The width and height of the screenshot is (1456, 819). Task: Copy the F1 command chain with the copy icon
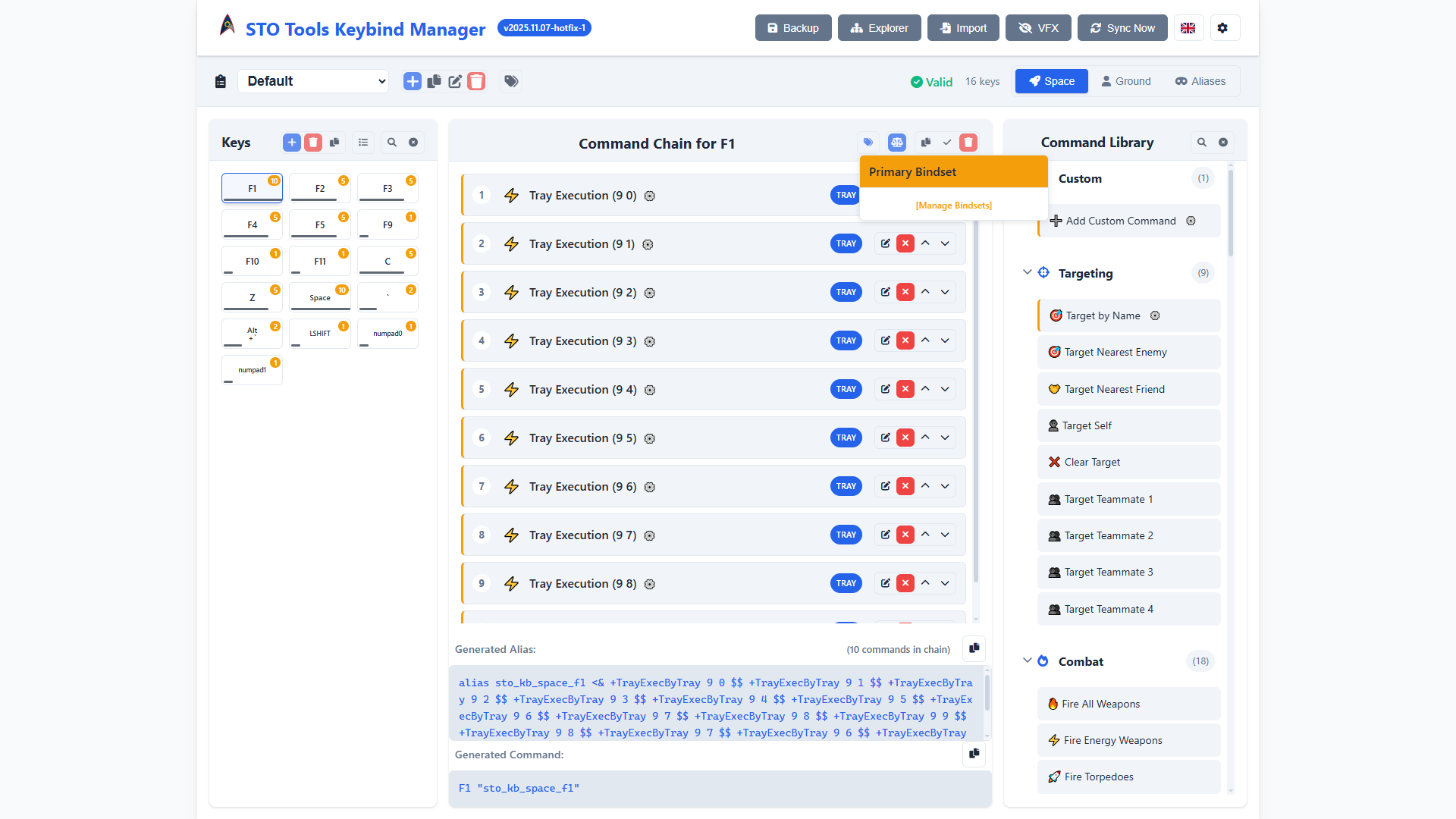925,142
